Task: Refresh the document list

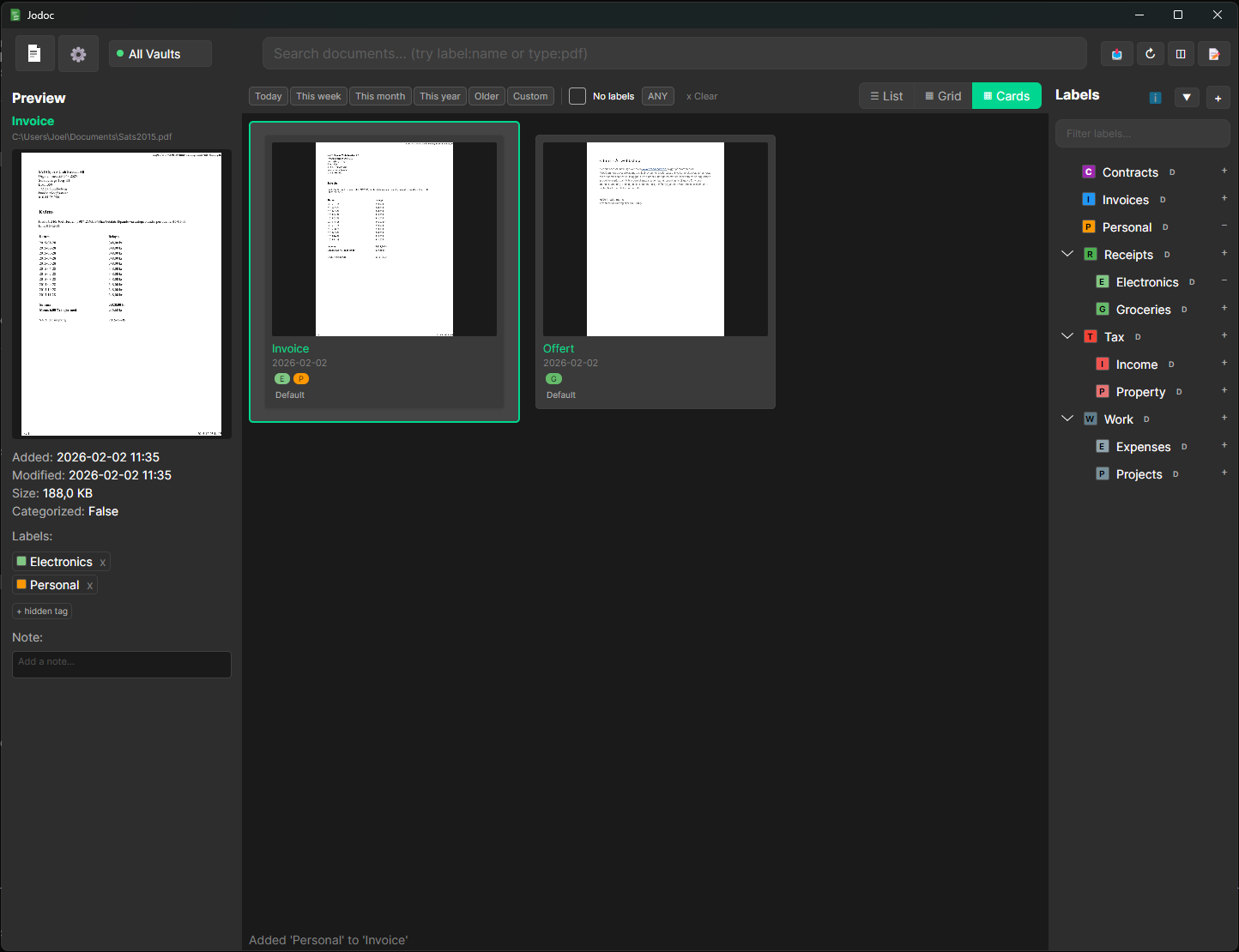Action: click(1151, 53)
